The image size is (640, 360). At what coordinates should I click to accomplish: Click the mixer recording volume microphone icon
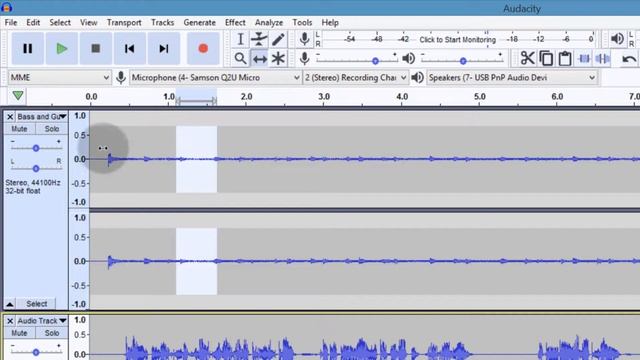(x=304, y=58)
